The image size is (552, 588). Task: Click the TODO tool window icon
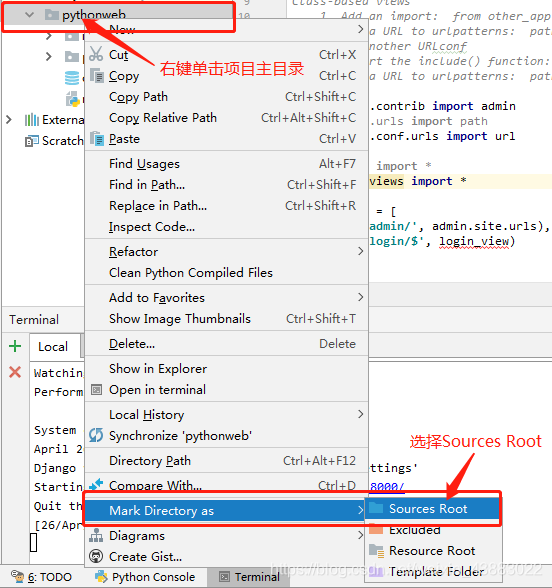(17, 576)
